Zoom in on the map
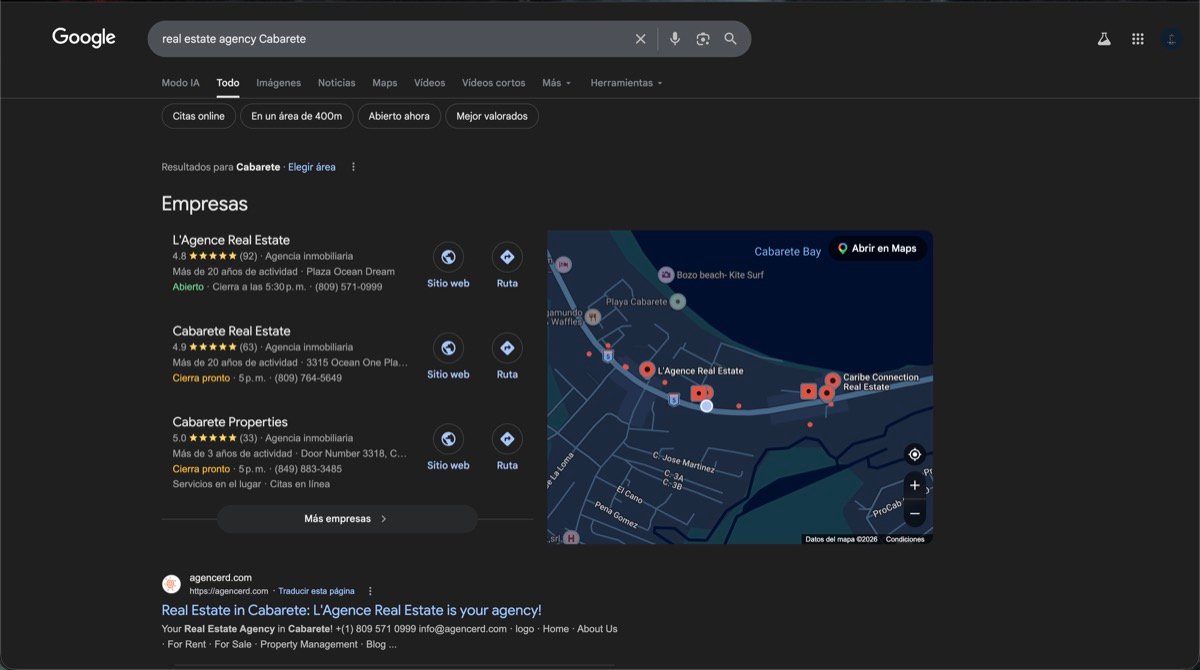Screen dimensions: 1200x670 click(x=914, y=486)
